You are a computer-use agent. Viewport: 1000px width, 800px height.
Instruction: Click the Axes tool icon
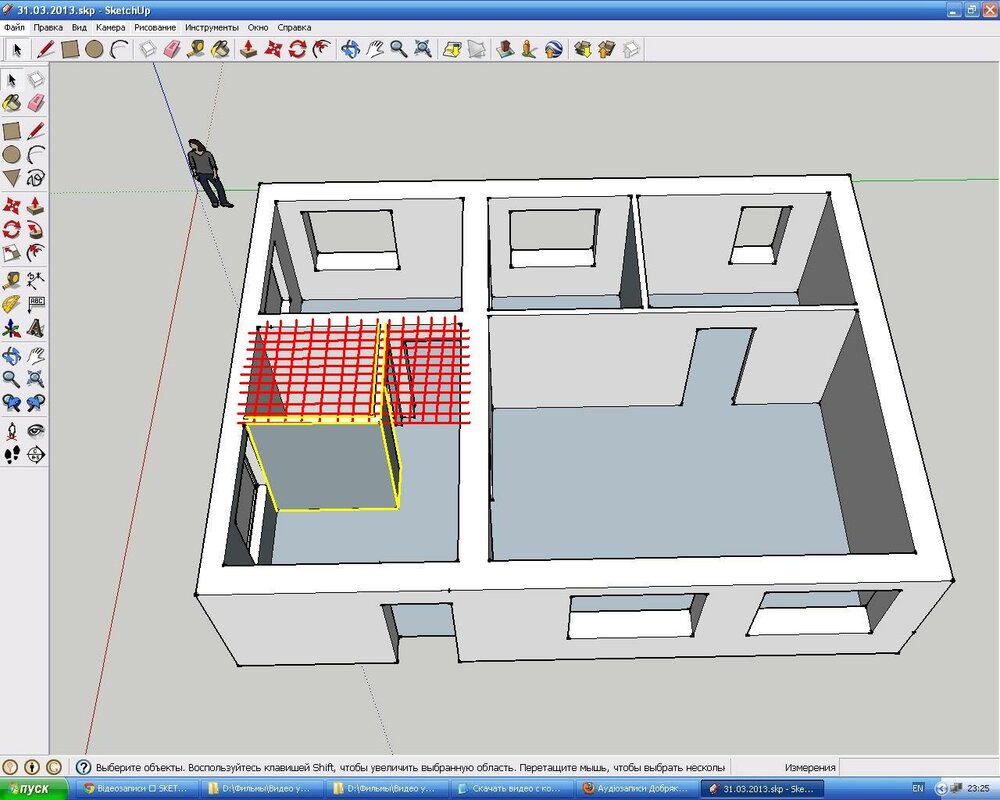[x=11, y=328]
